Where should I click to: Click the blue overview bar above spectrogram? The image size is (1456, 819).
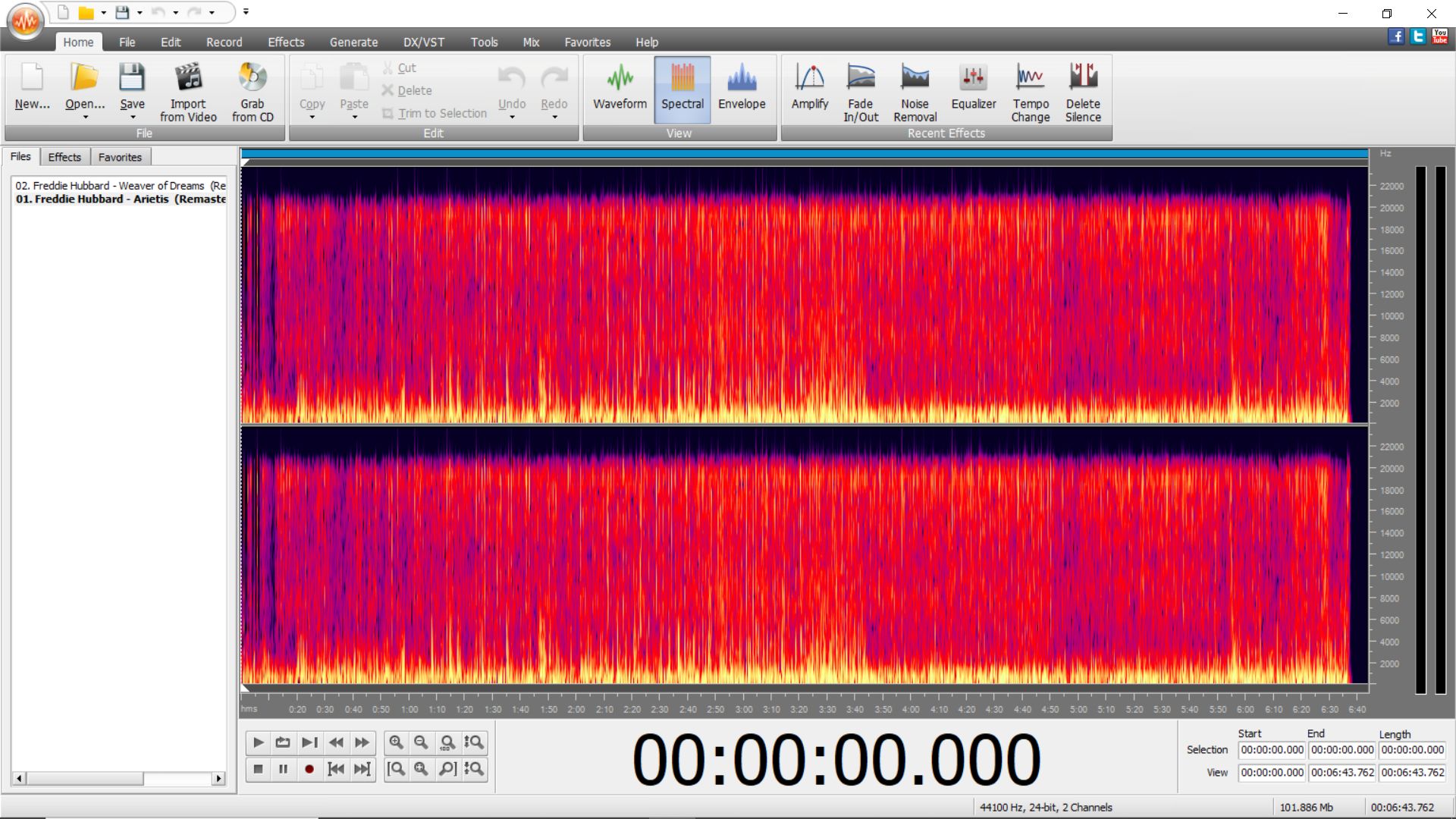point(804,154)
